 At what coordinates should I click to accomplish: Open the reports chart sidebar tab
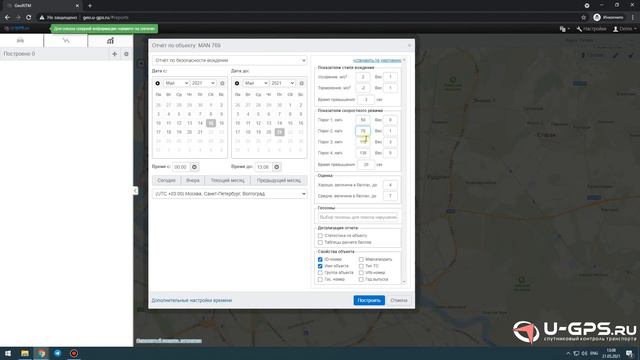pos(110,40)
